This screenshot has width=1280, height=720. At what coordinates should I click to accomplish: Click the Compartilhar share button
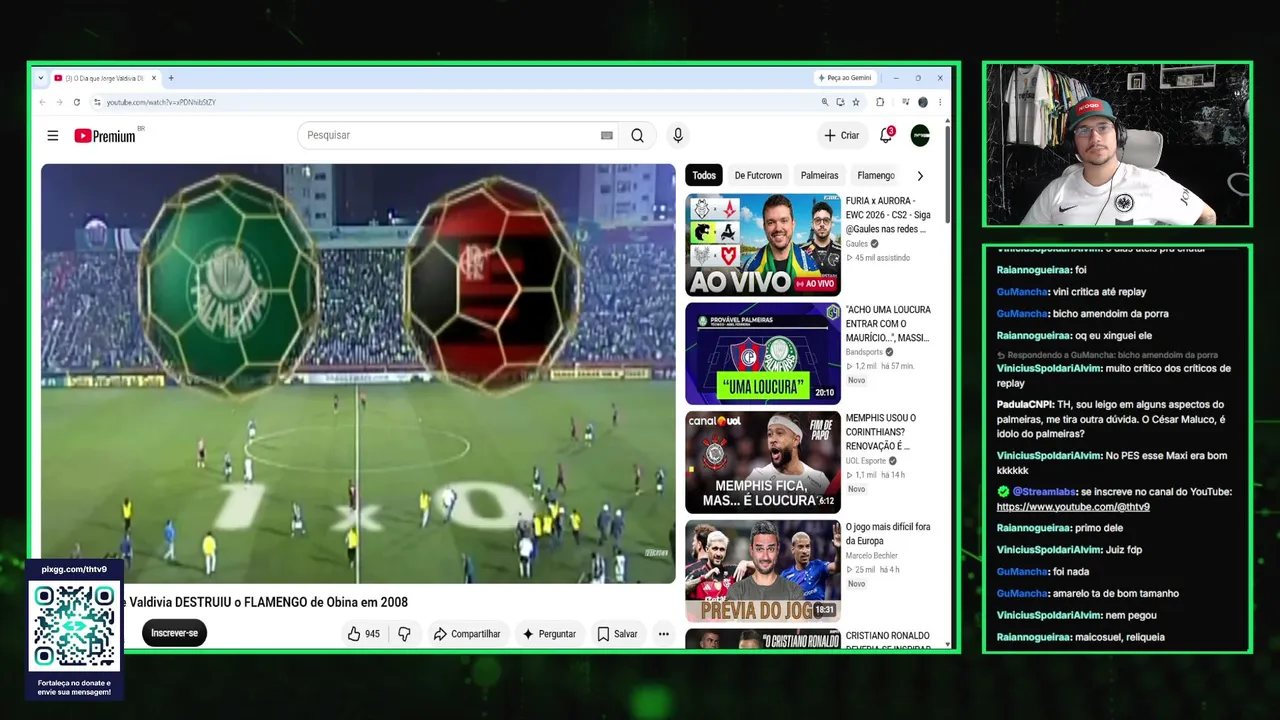[467, 634]
